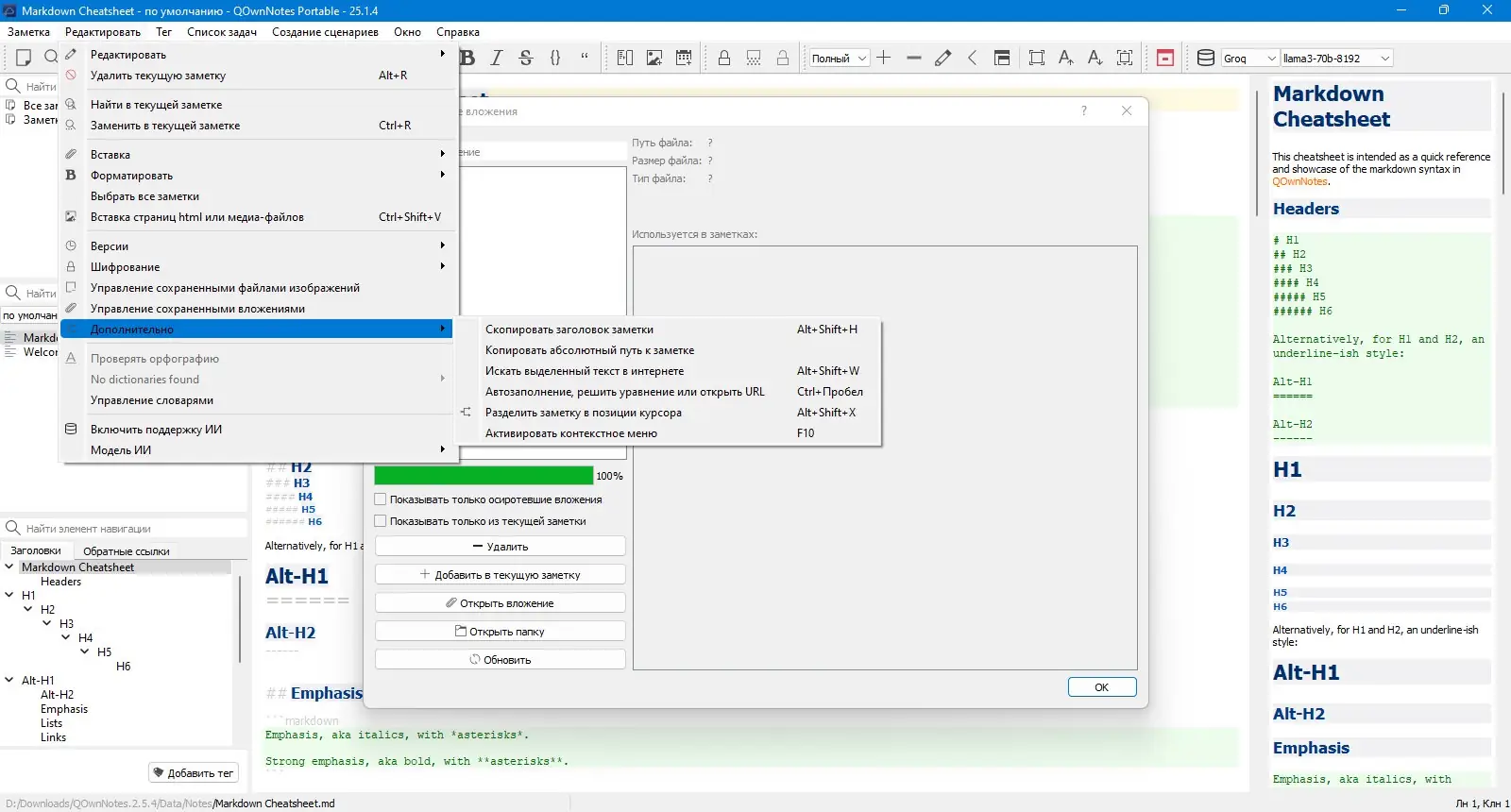Toggle 'Показывать только из текущей заметки' checkbox
1511x812 pixels.
tap(381, 521)
